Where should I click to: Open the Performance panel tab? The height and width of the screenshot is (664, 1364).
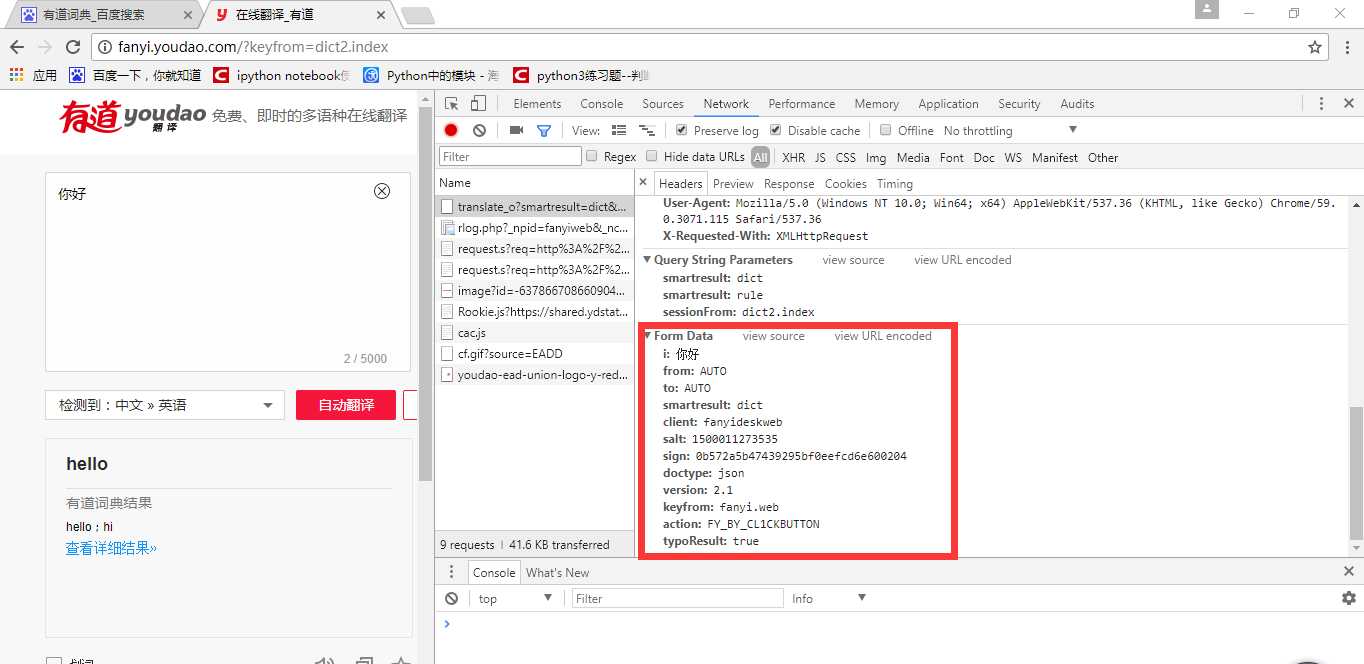(x=802, y=104)
